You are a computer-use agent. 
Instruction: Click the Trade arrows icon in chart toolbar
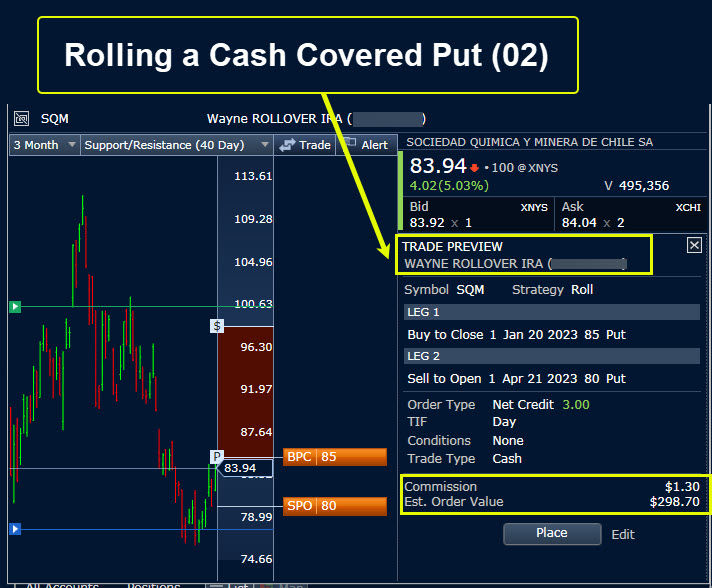tap(287, 145)
